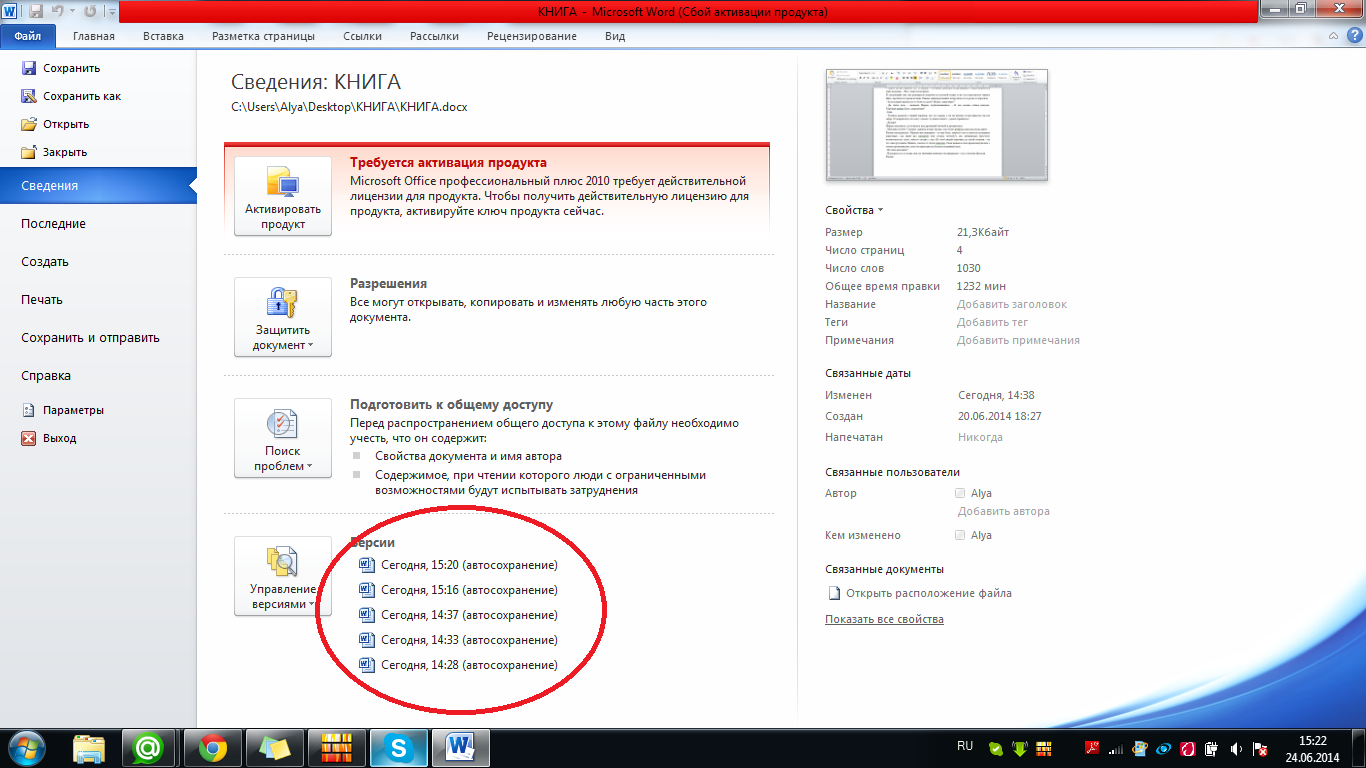The height and width of the screenshot is (768, 1366).
Task: Click the red Adobe tray icon
Action: pos(1092,748)
